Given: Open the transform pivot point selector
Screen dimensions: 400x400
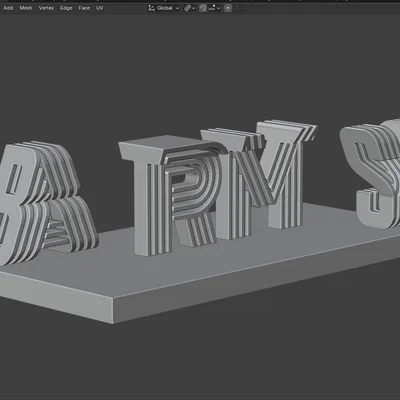Looking at the screenshot, I should click(x=189, y=8).
